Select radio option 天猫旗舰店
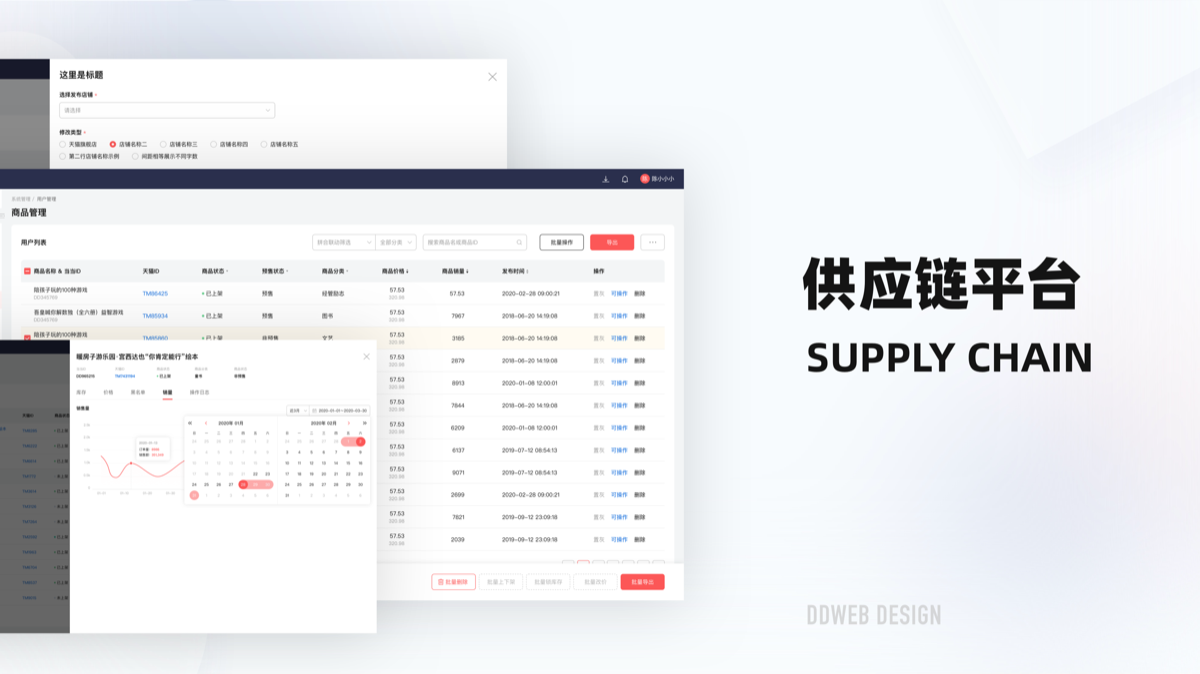 [63, 144]
